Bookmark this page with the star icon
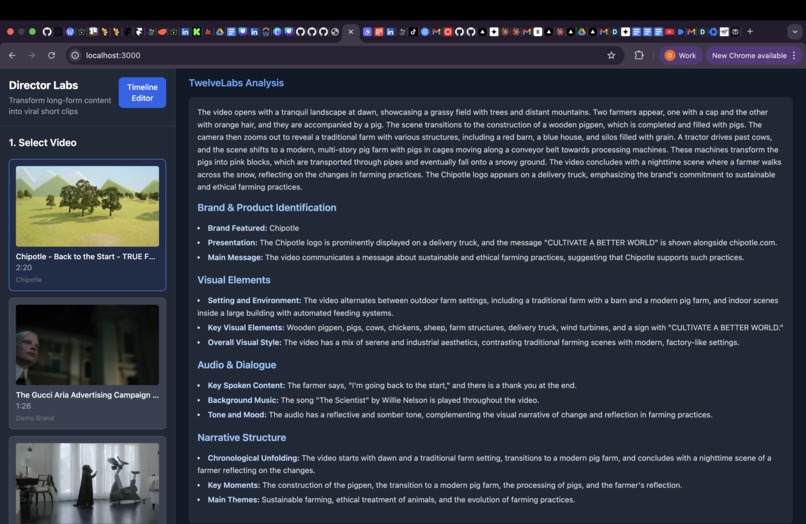The image size is (806, 524). (x=611, y=56)
